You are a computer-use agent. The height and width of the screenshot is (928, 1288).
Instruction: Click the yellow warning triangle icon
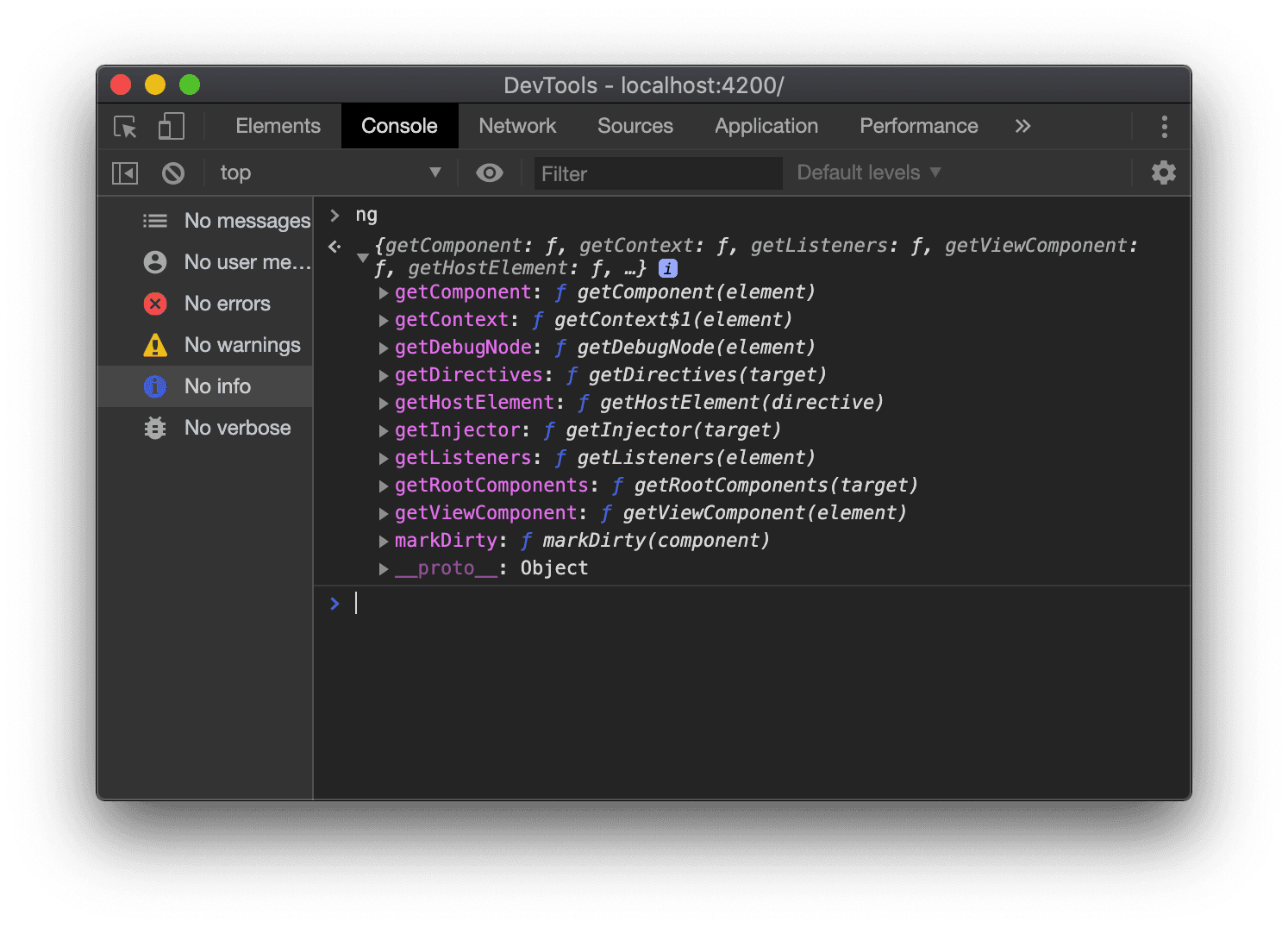155,345
